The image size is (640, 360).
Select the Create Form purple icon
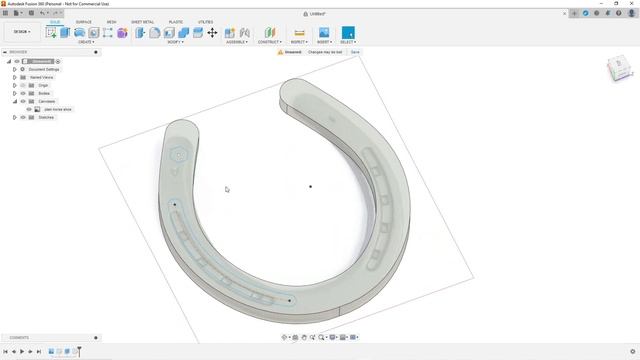coord(122,33)
